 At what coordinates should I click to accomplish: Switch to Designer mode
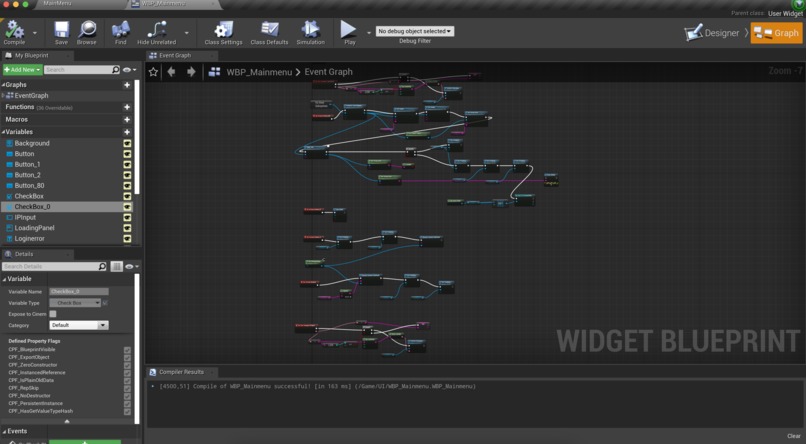[x=711, y=33]
